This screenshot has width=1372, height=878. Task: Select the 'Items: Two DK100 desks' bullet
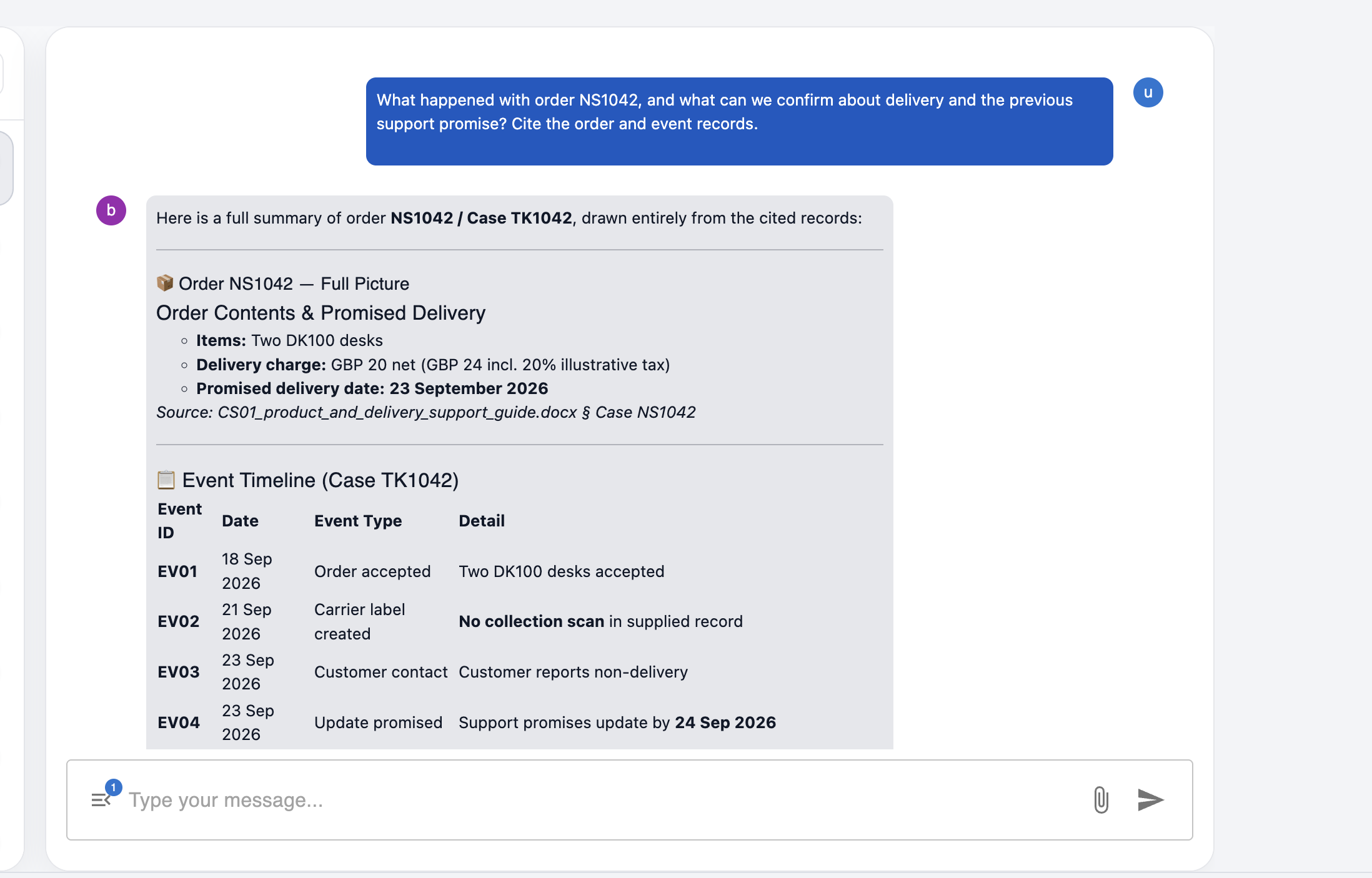point(289,340)
